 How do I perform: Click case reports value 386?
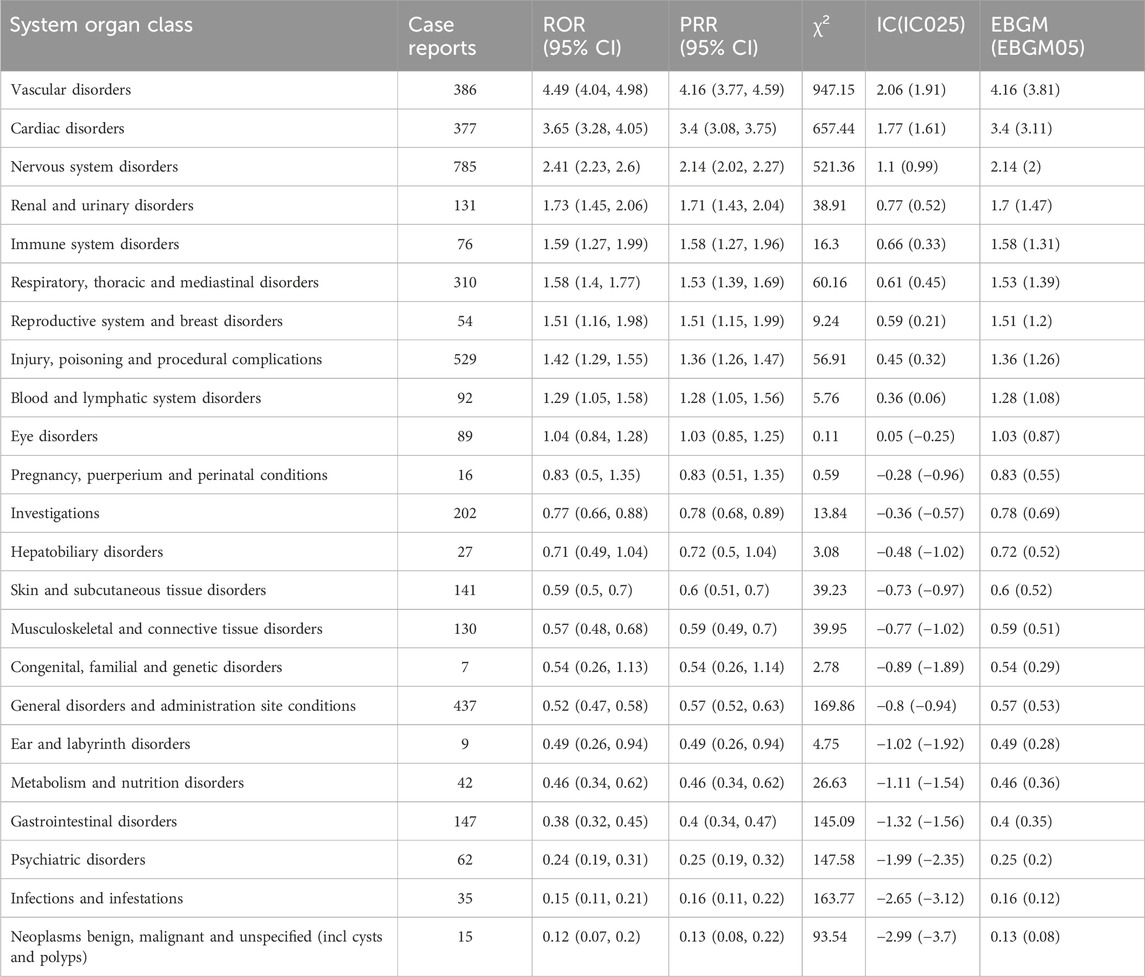464,91
